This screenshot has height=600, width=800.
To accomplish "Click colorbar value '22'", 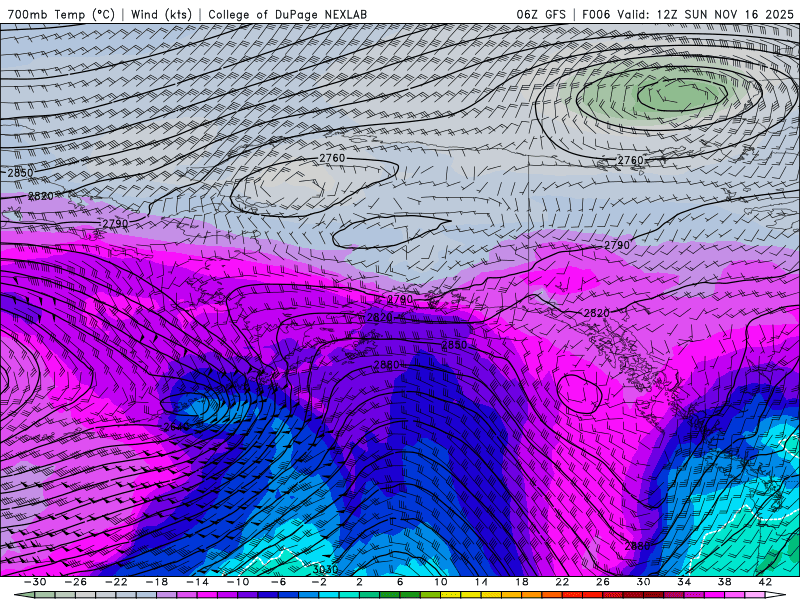I will pyautogui.click(x=562, y=582).
